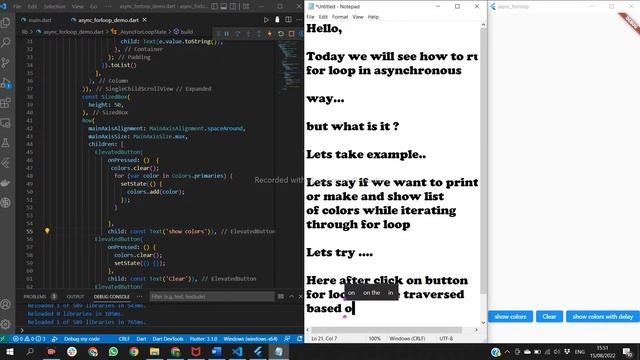
Task: Select the async_forloop_demo.dart editor tab
Action: point(108,20)
